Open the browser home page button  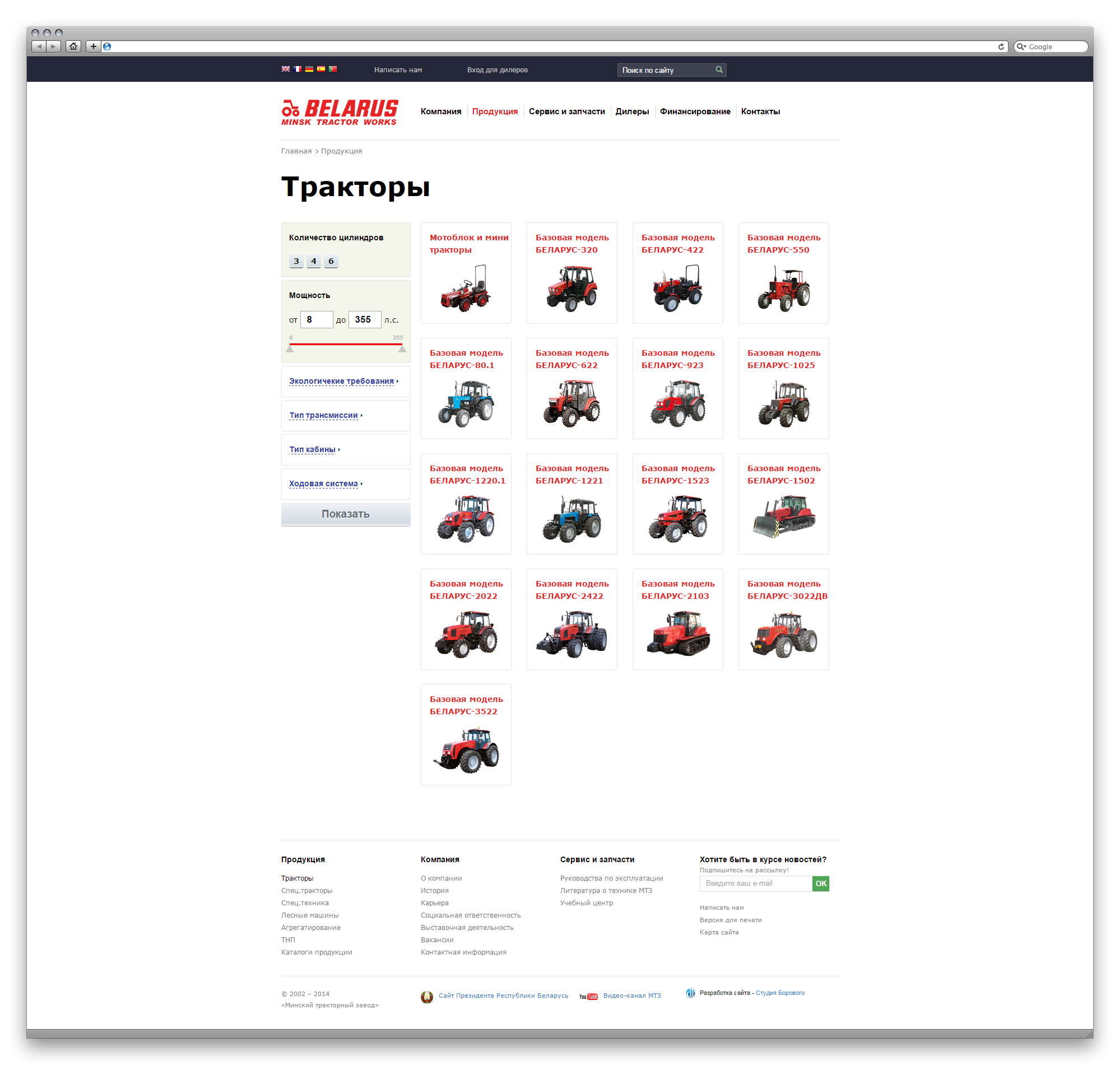pyautogui.click(x=73, y=46)
